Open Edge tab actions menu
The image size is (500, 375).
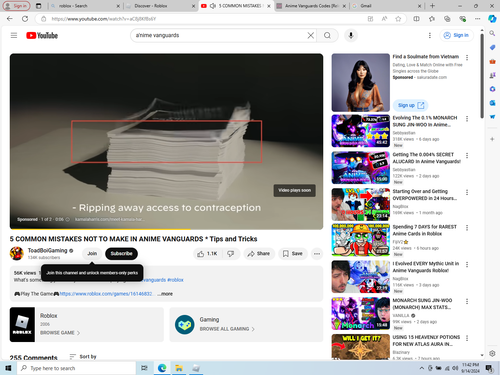[39, 6]
